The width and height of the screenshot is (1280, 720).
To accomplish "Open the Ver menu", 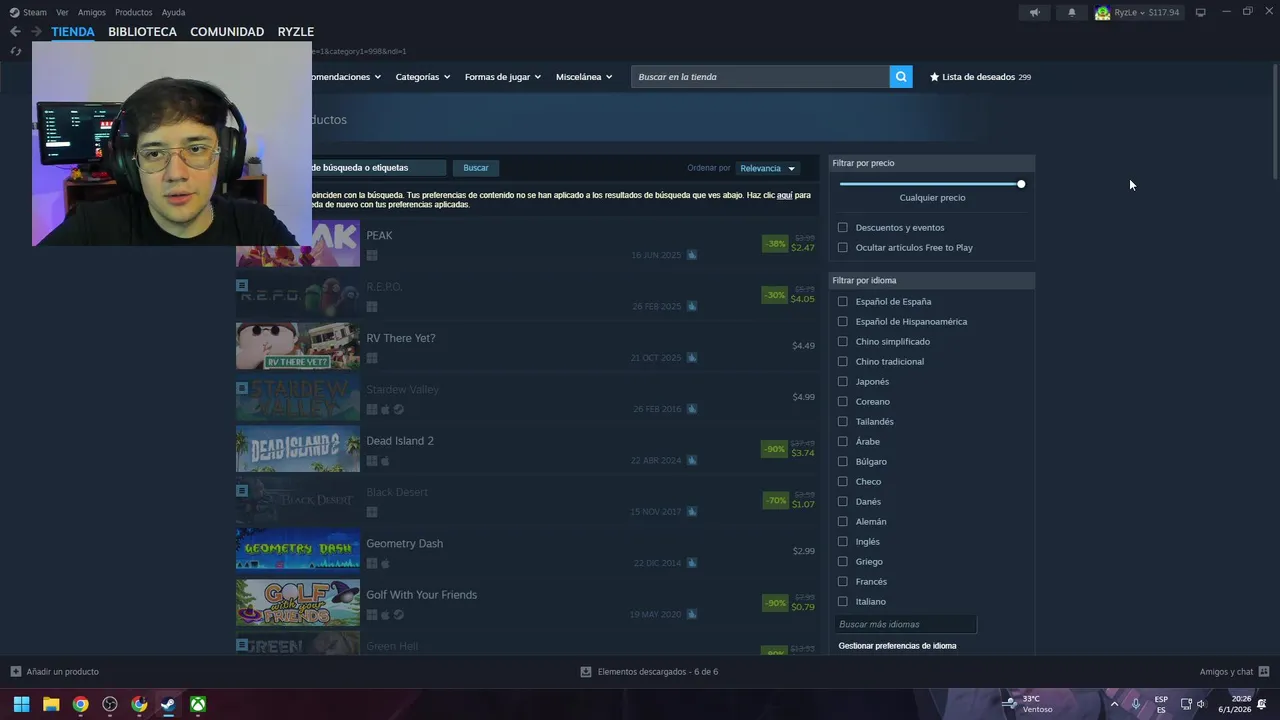I will point(62,13).
